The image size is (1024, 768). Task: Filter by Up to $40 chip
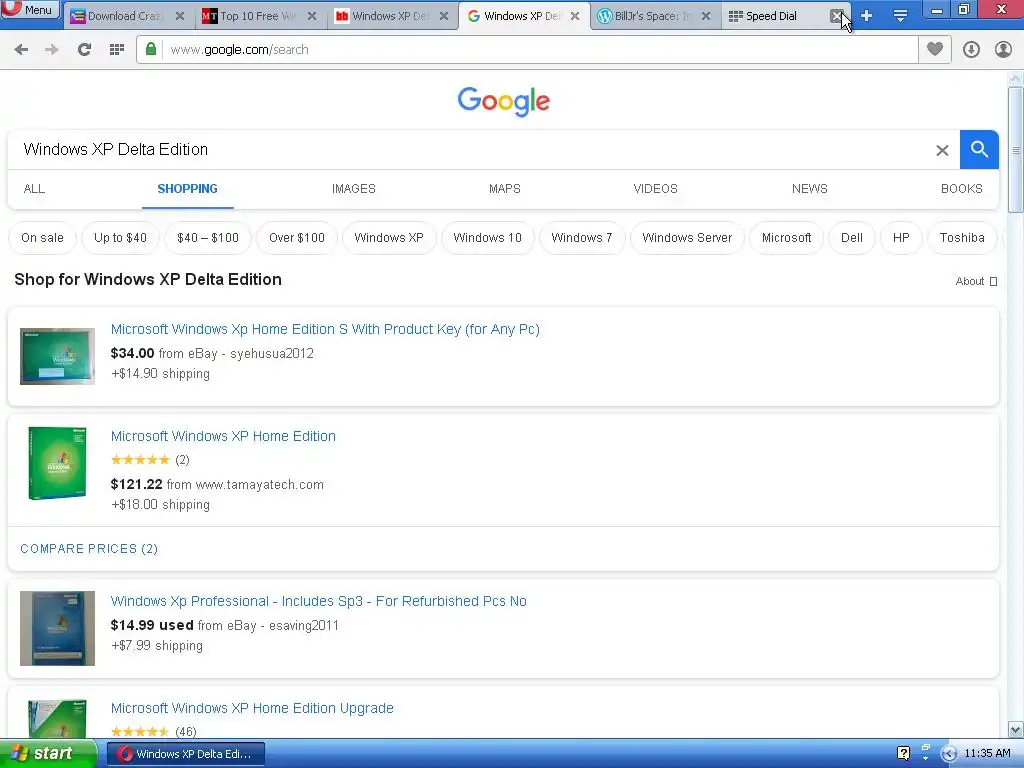pyautogui.click(x=120, y=238)
